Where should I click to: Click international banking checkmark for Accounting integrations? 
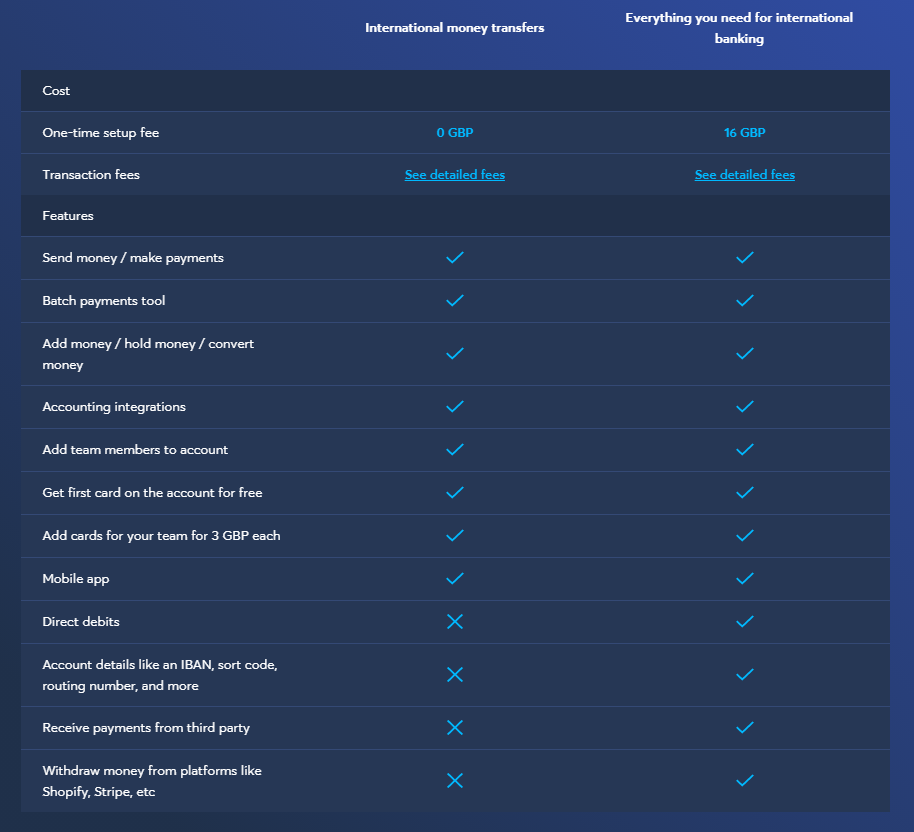tap(744, 406)
